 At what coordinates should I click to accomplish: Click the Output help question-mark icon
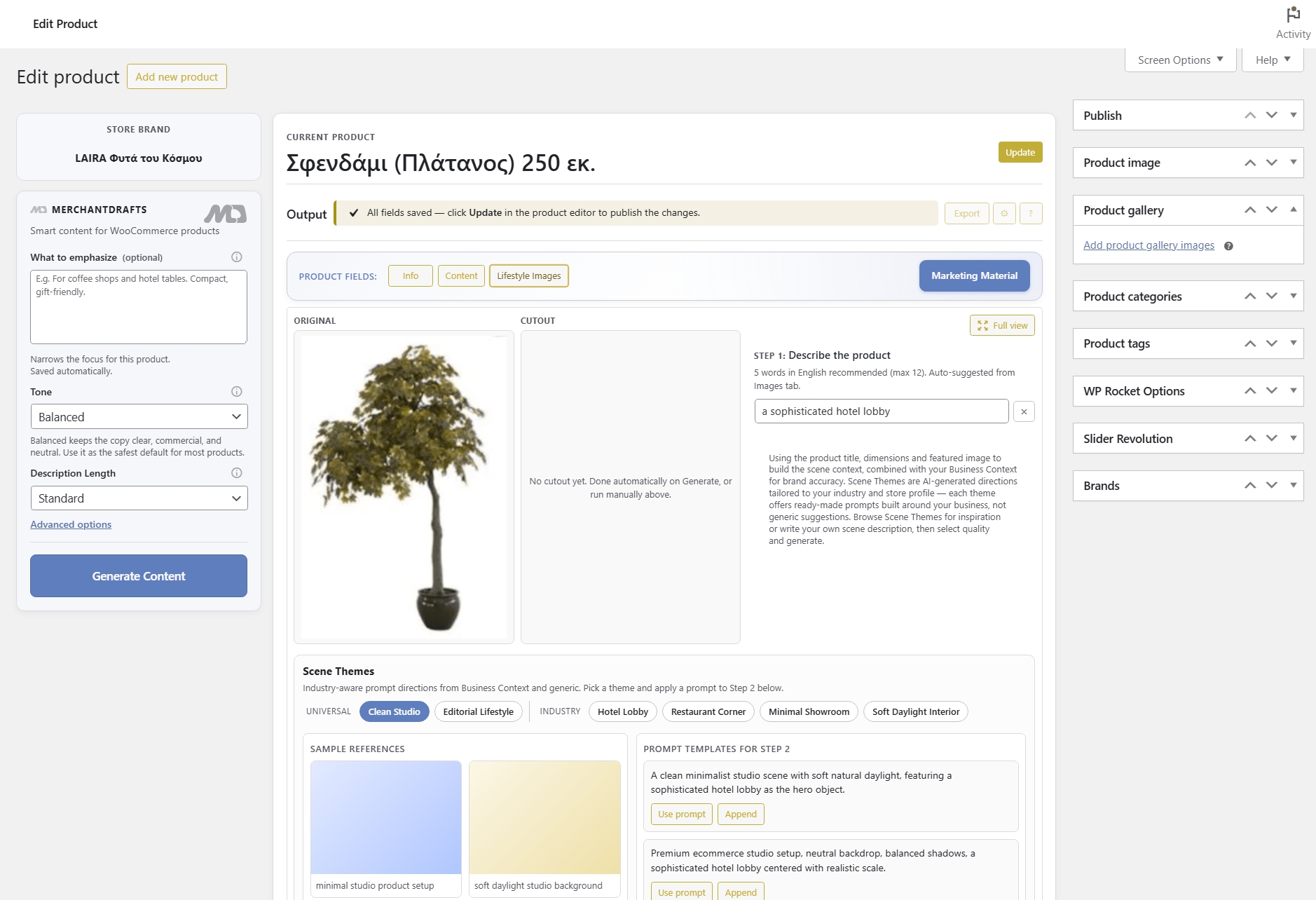[x=1031, y=214]
